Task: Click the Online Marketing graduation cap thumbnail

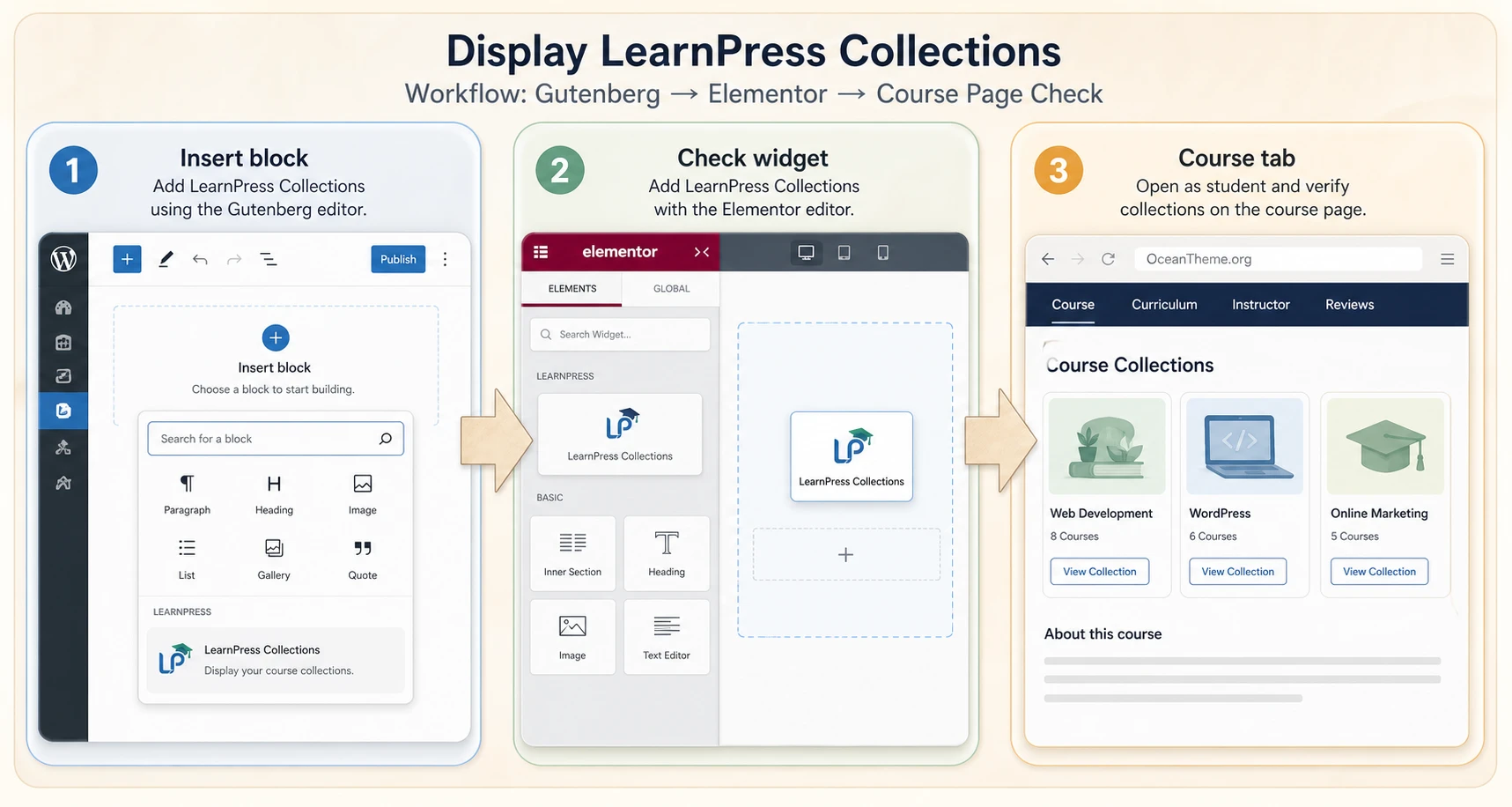Action: click(1385, 446)
